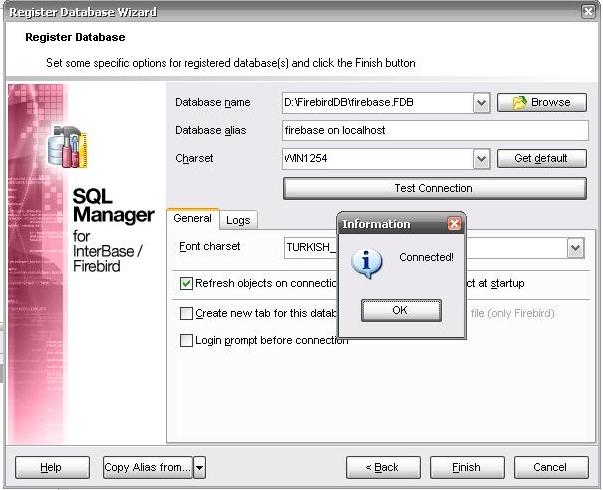Open the Font charset dropdown arrow
The width and height of the screenshot is (603, 490).
[576, 248]
